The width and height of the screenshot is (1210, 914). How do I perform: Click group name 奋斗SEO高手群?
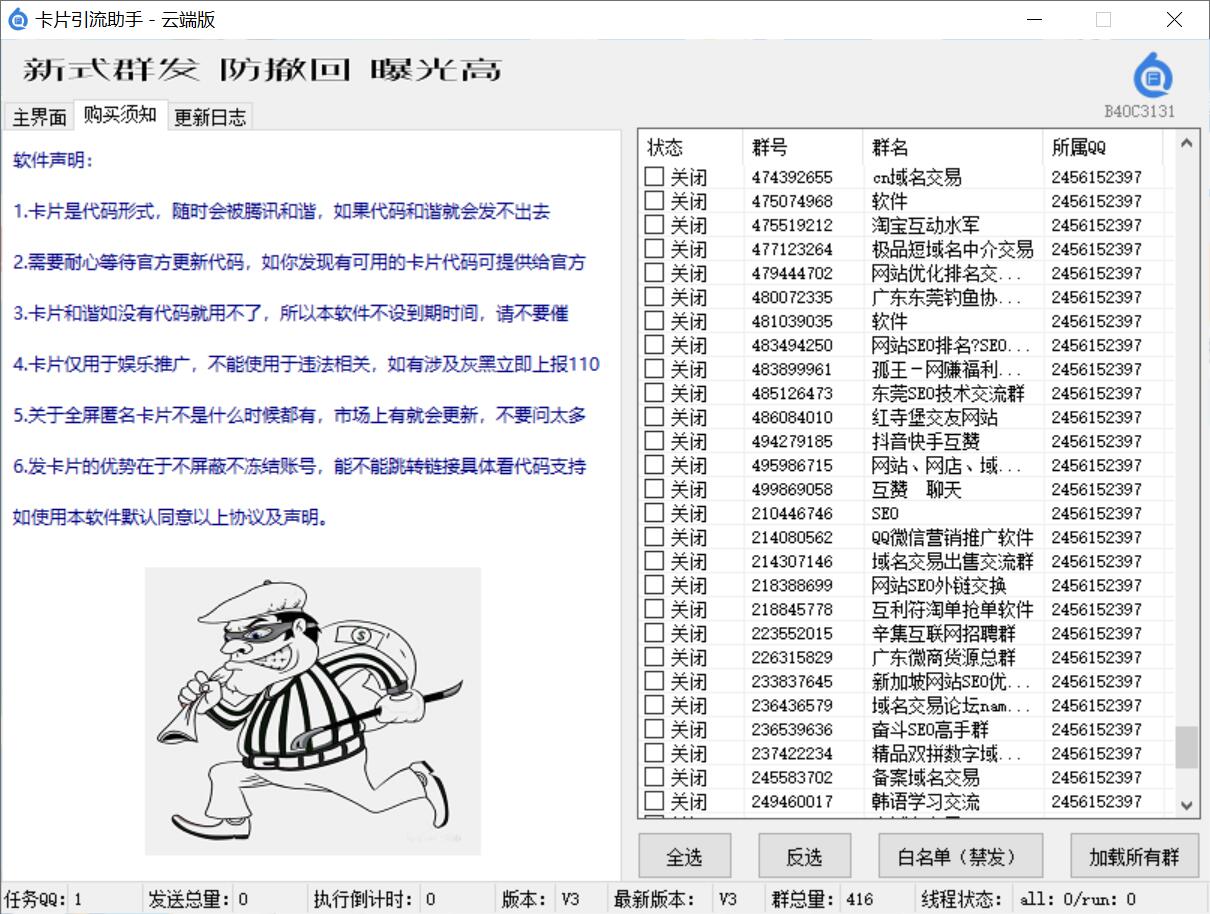[x=930, y=729]
